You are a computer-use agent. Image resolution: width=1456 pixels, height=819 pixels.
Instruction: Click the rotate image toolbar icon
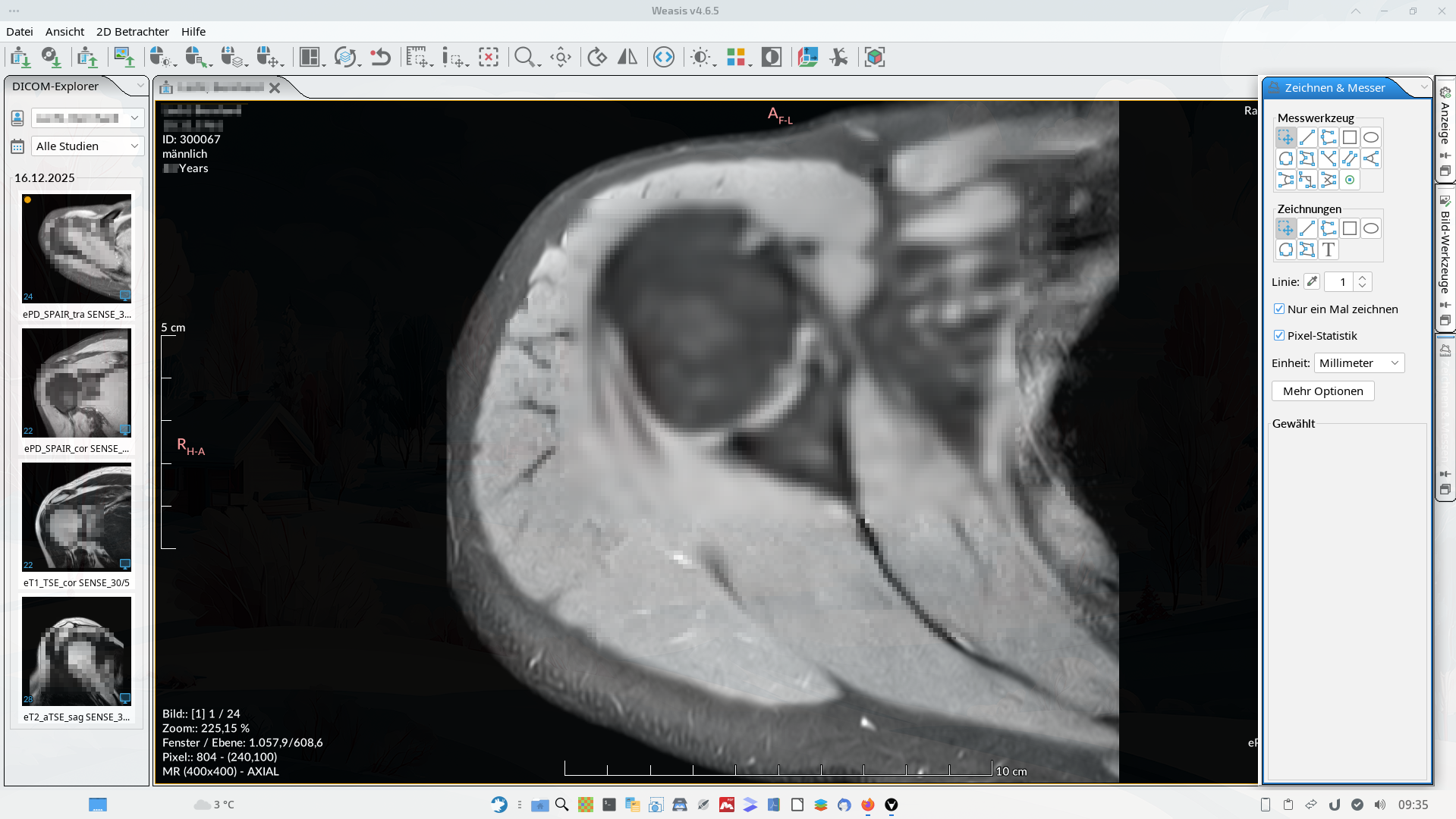click(x=597, y=57)
